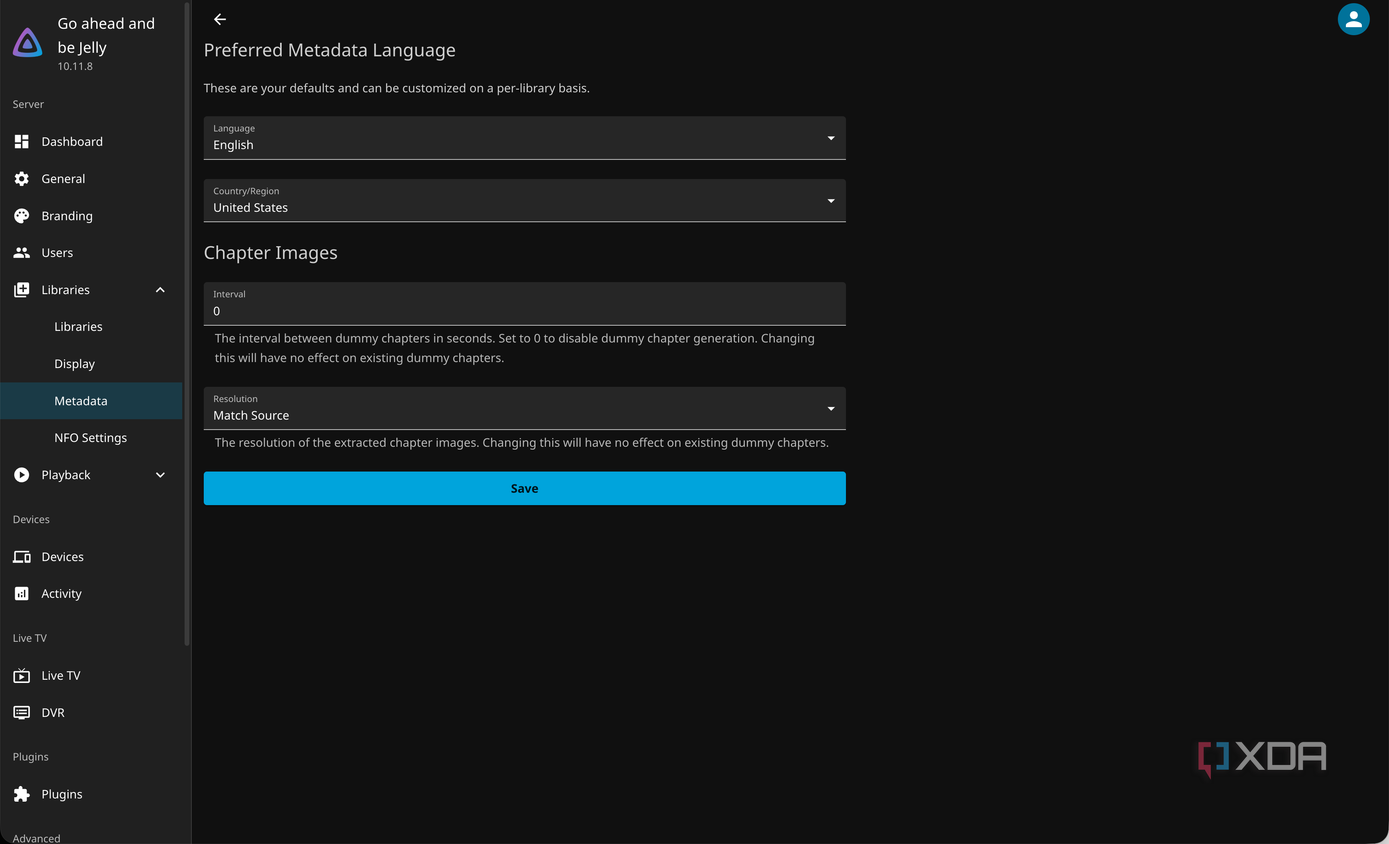Click the 'Go ahead and be Jelly' server name
Viewport: 1389px width, 844px height.
(106, 35)
